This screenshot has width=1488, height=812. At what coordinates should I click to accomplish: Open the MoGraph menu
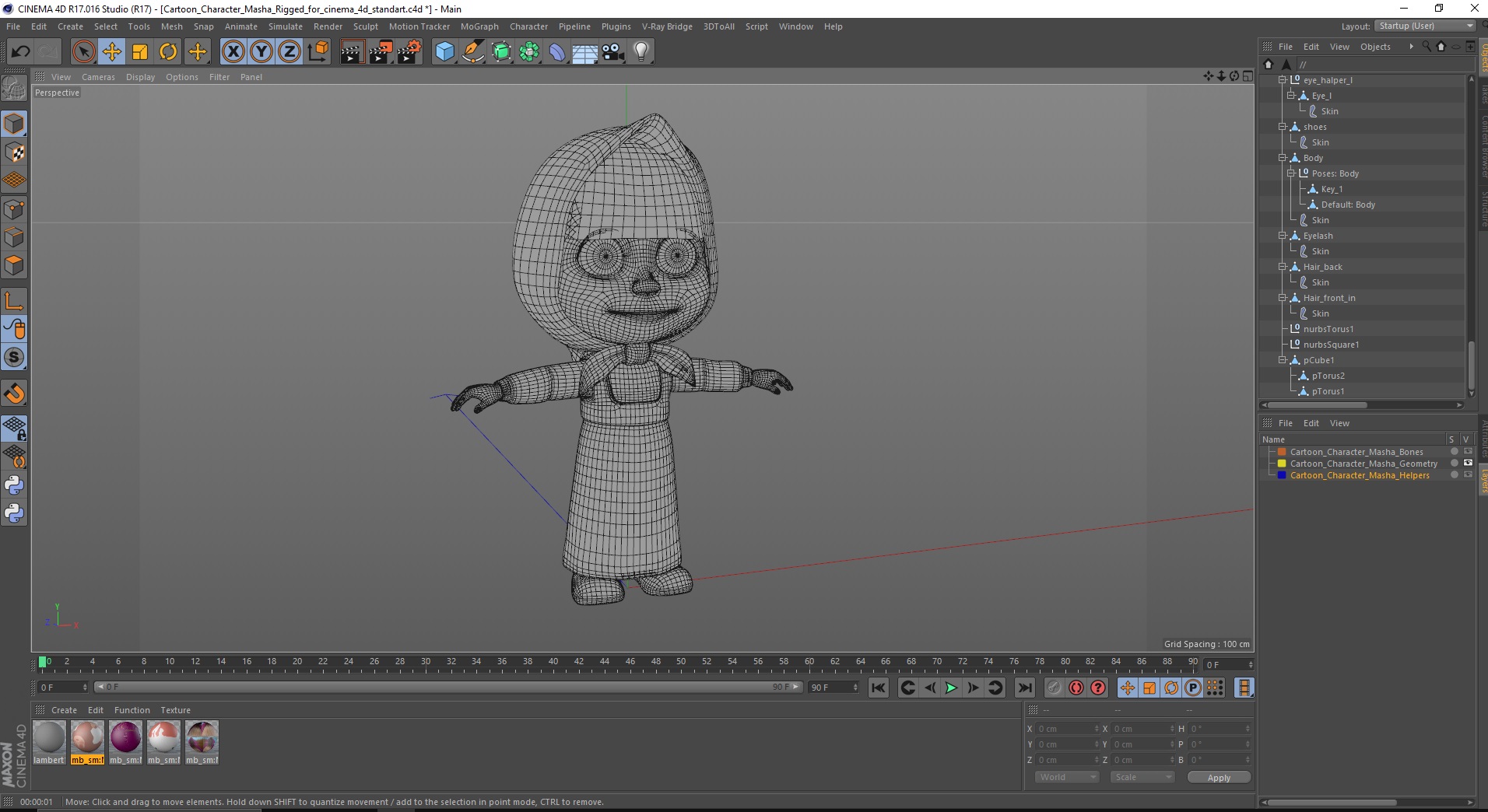479,26
